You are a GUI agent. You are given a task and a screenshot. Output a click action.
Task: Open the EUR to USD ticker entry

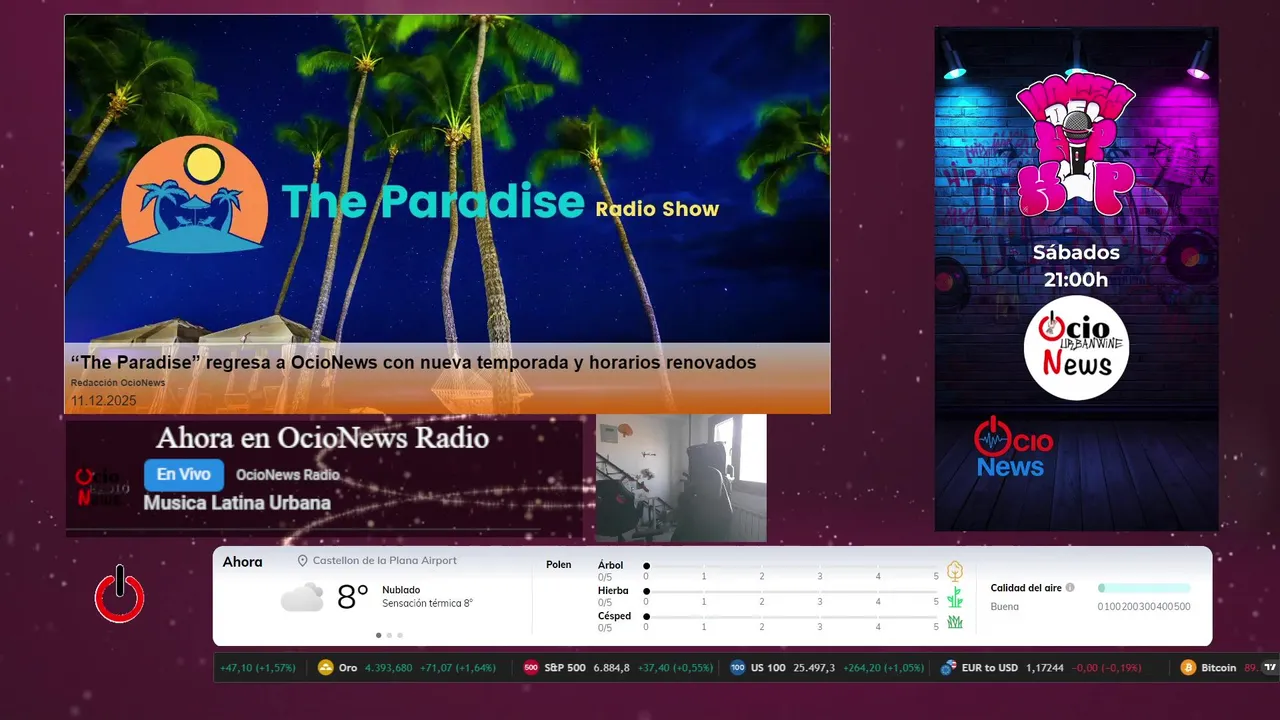click(x=1040, y=668)
